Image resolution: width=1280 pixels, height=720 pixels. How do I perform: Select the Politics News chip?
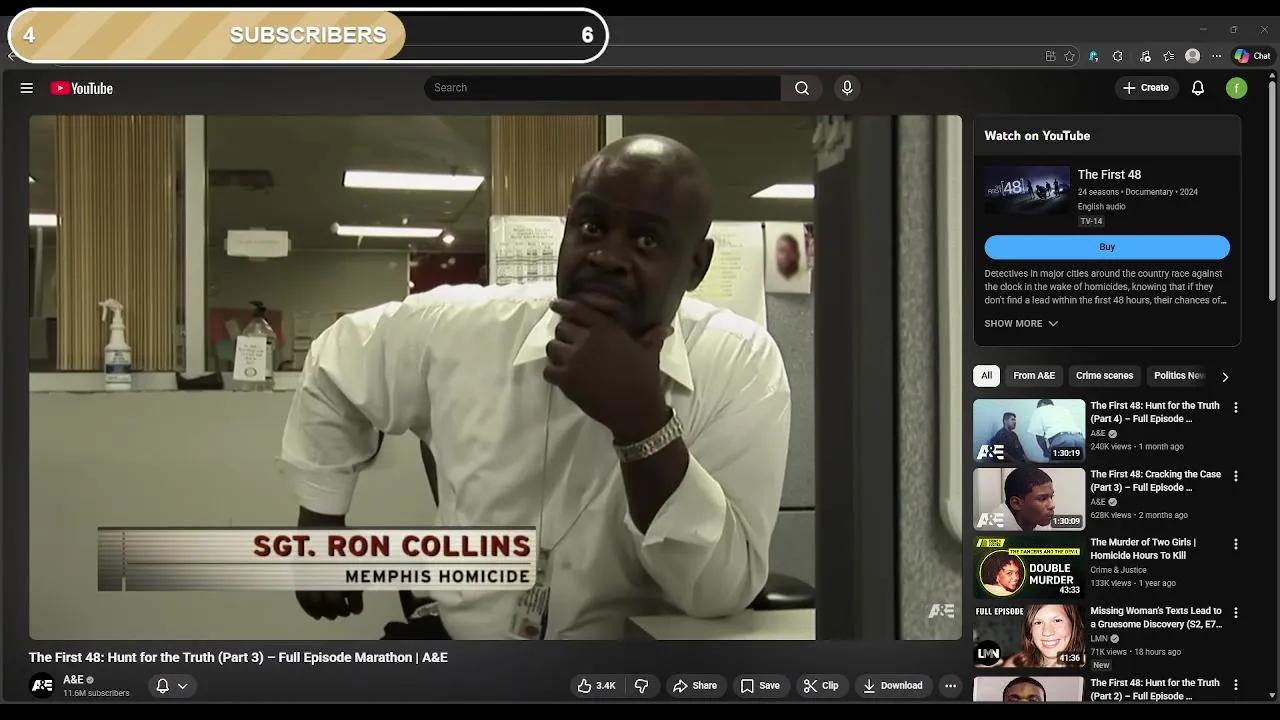tap(1179, 376)
